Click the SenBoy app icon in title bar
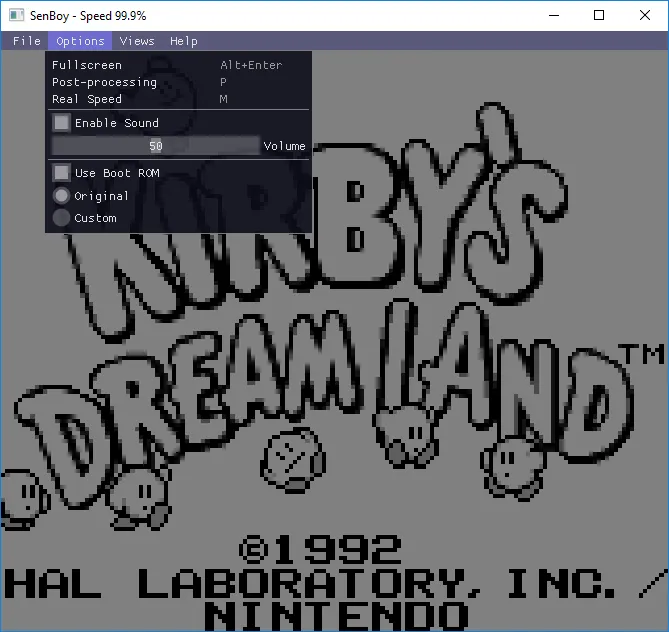669x632 pixels. [x=16, y=15]
